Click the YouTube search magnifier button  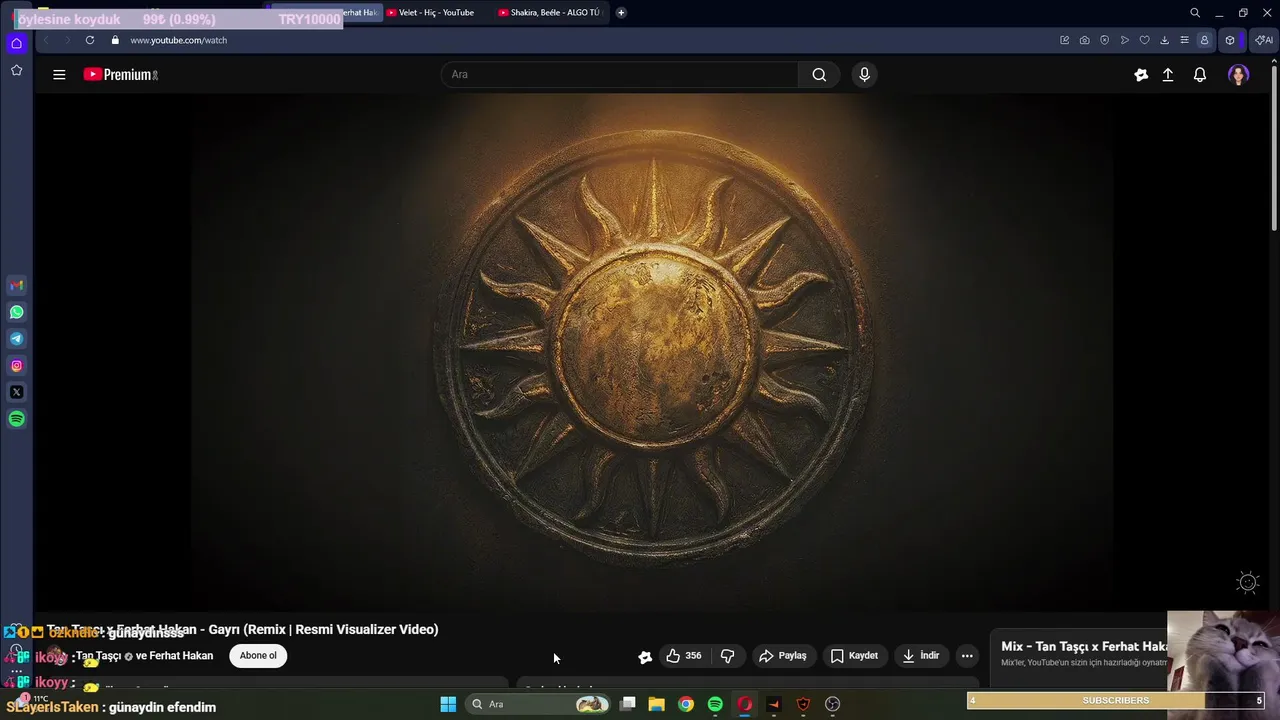click(x=819, y=75)
